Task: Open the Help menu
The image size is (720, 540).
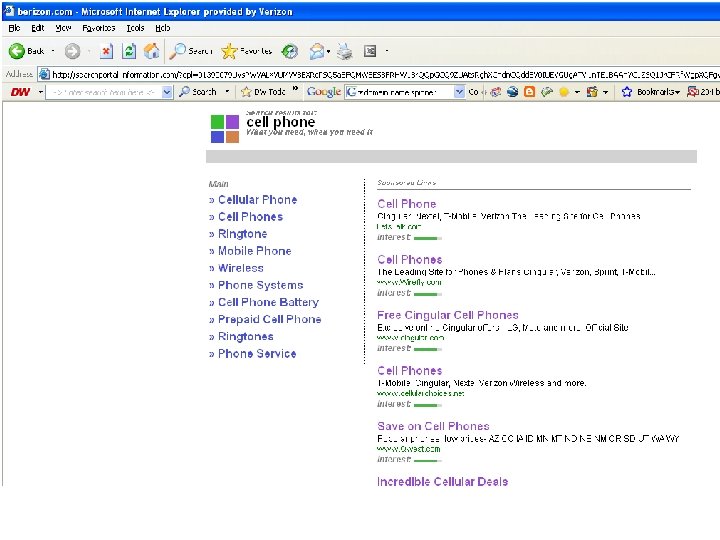Action: click(x=163, y=28)
